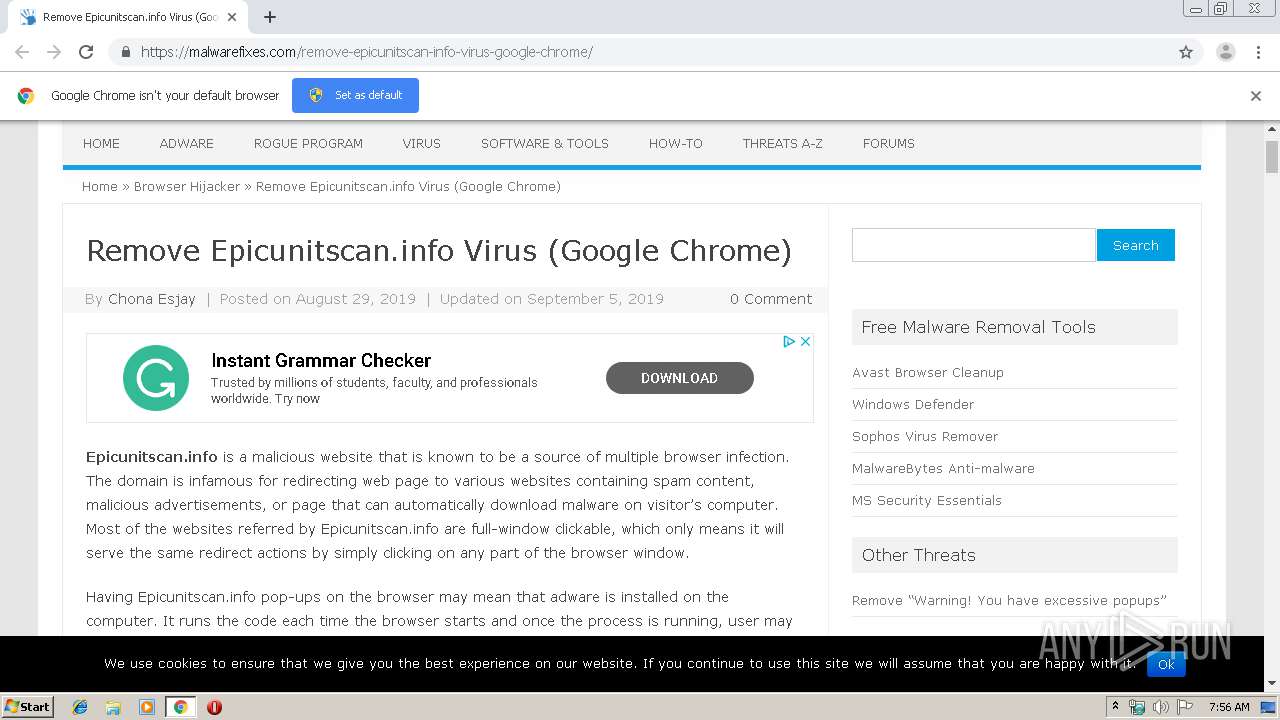View site info via the padlock icon
Image resolution: width=1280 pixels, height=720 pixels.
125,52
